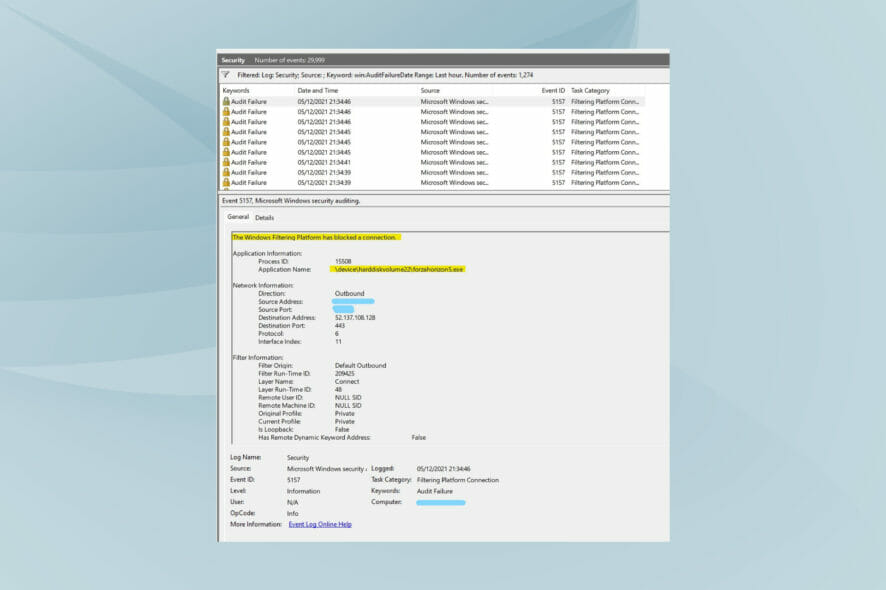Click the Current Profile 'Private' value
The height and width of the screenshot is (590, 886).
[x=345, y=421]
